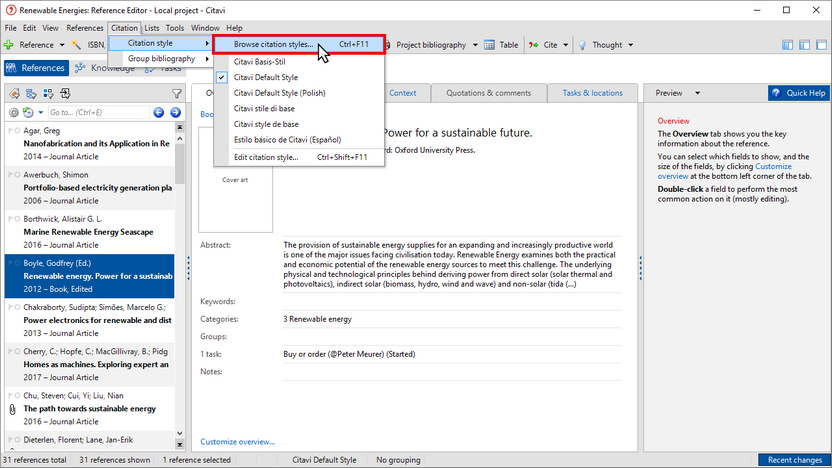This screenshot has height=468, width=832.
Task: Open the Project bibliography dropdown arrow
Action: [x=475, y=45]
